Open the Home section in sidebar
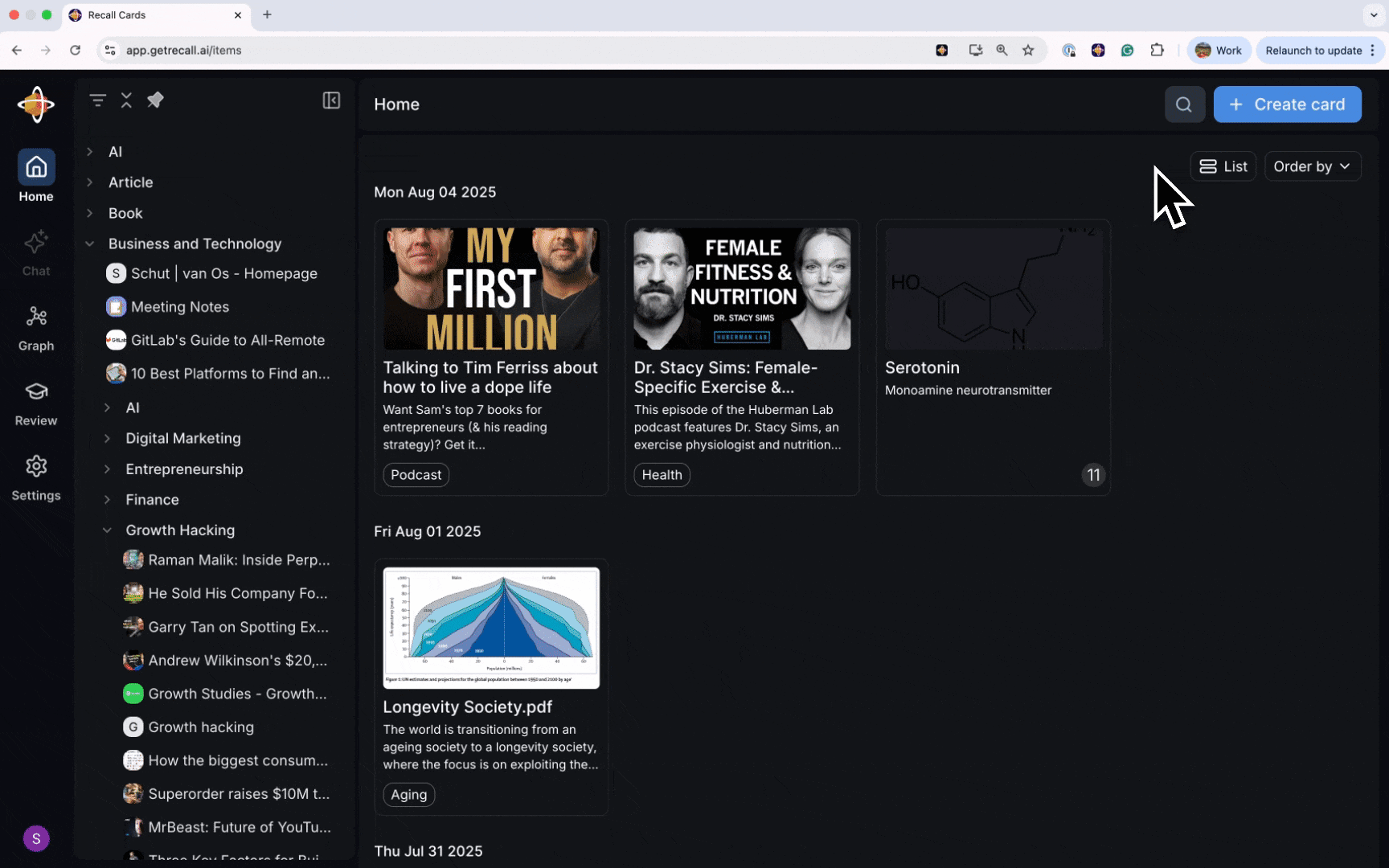This screenshot has height=868, width=1389. point(36,176)
